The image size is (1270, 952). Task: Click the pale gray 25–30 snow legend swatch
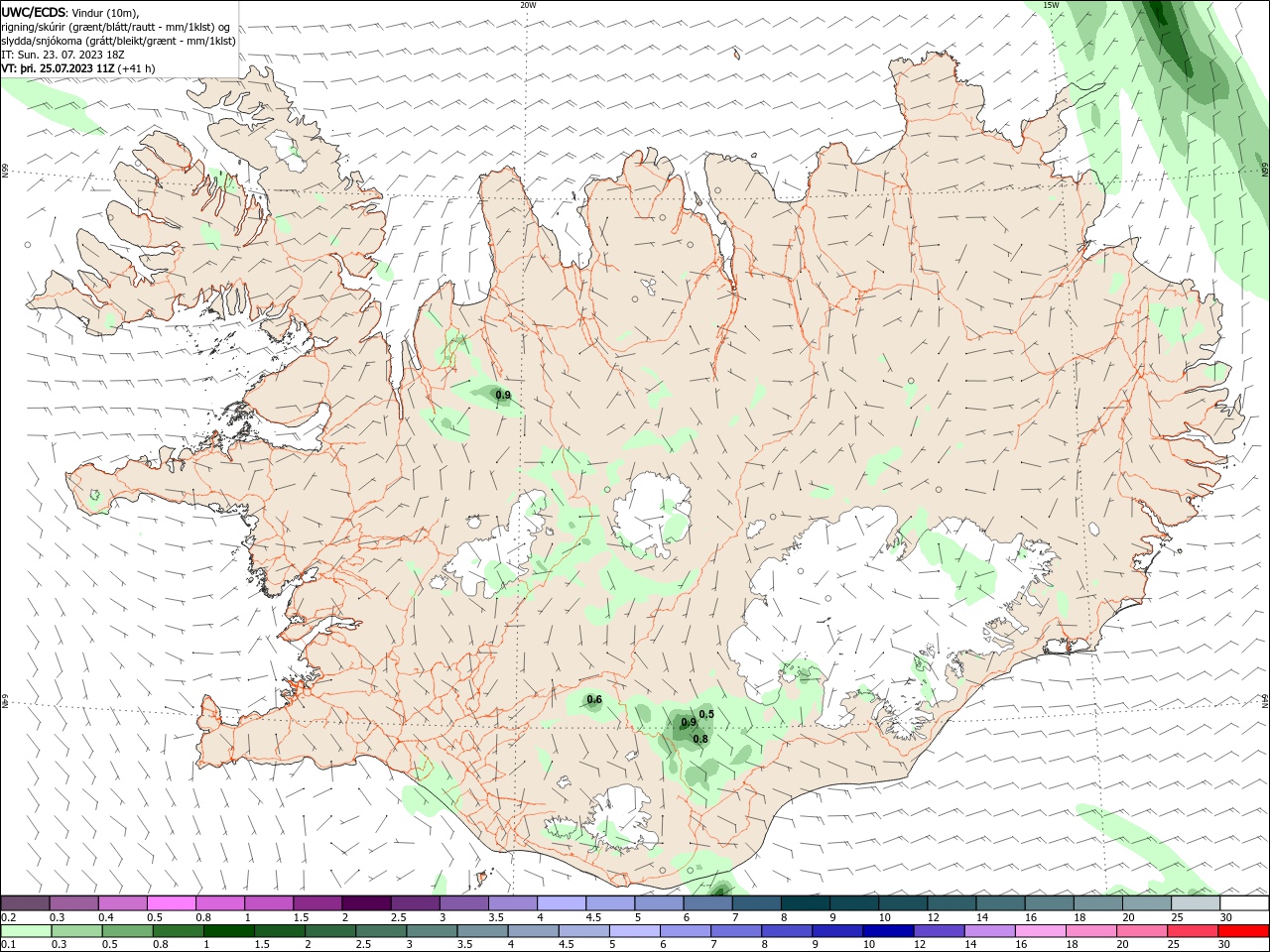click(x=1195, y=903)
